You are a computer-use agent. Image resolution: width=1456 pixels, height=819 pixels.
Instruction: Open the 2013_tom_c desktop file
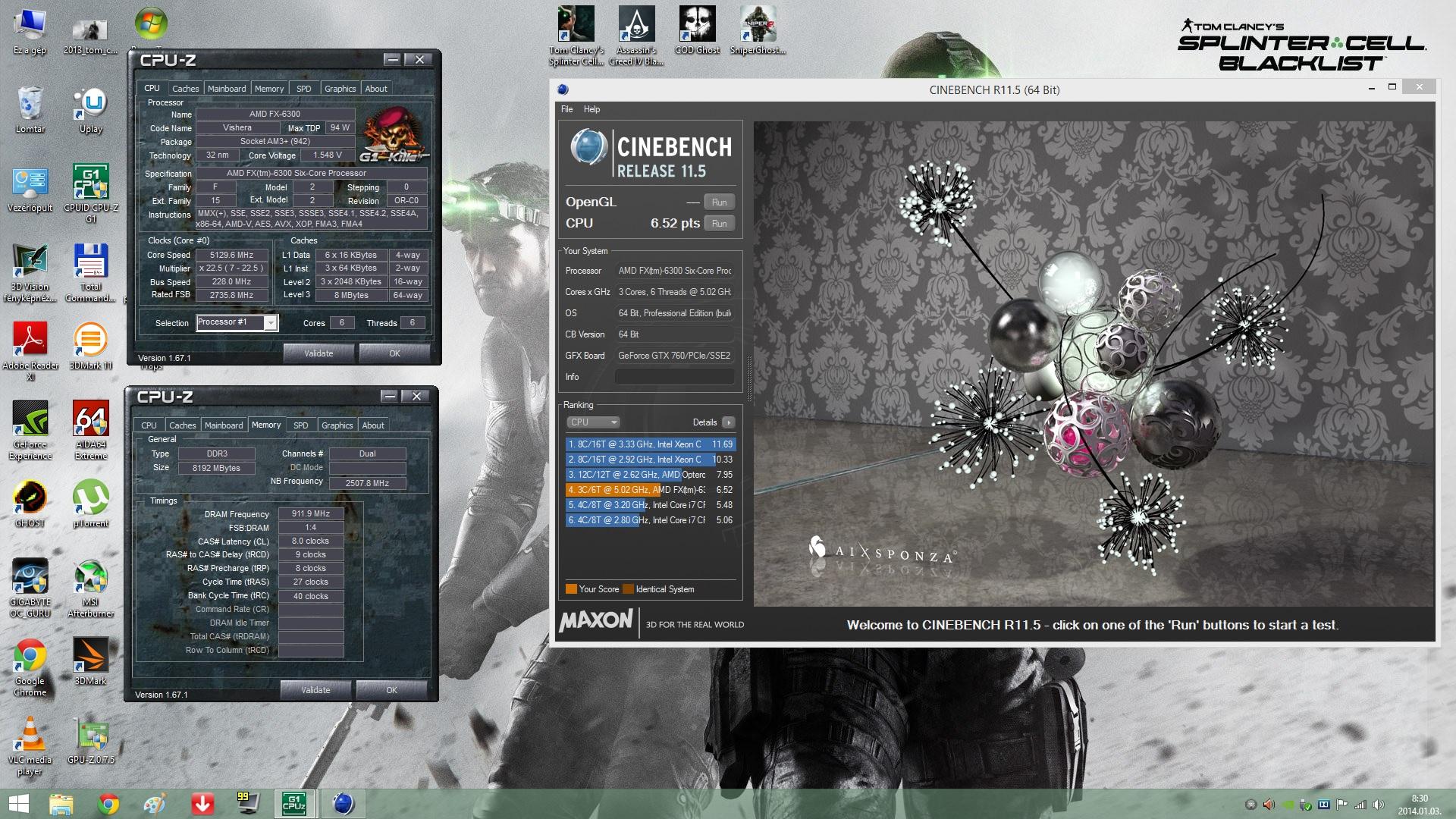pos(90,36)
